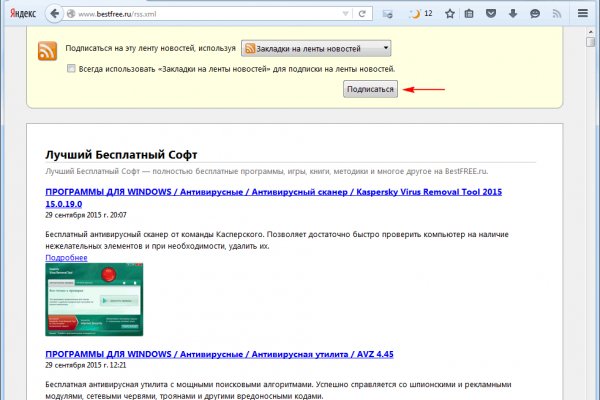This screenshot has width=600, height=400.
Task: Open the weather moon icon showing 12
Action: [x=421, y=14]
